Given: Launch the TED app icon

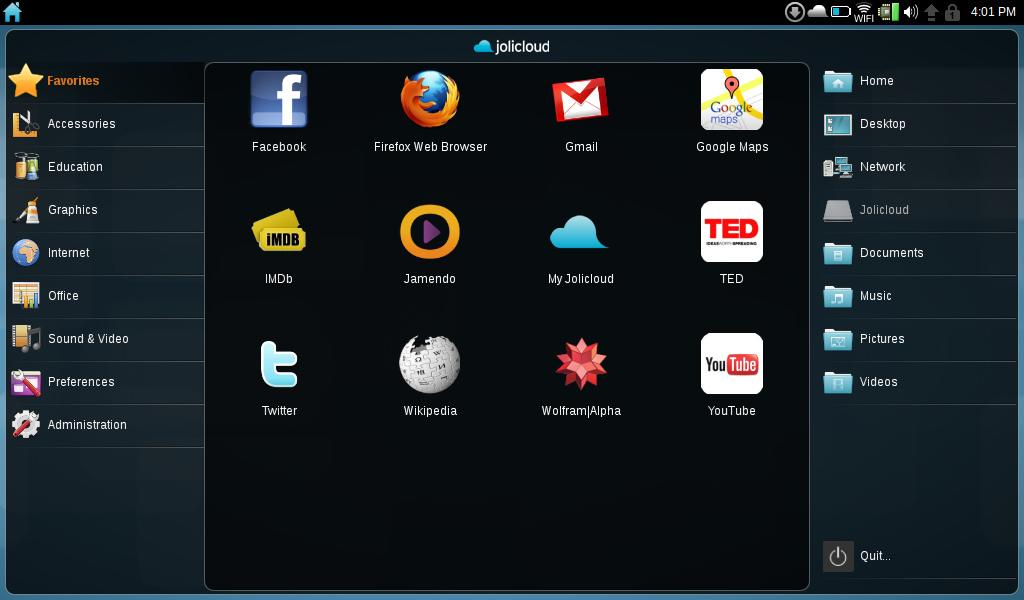Looking at the screenshot, I should point(731,231).
